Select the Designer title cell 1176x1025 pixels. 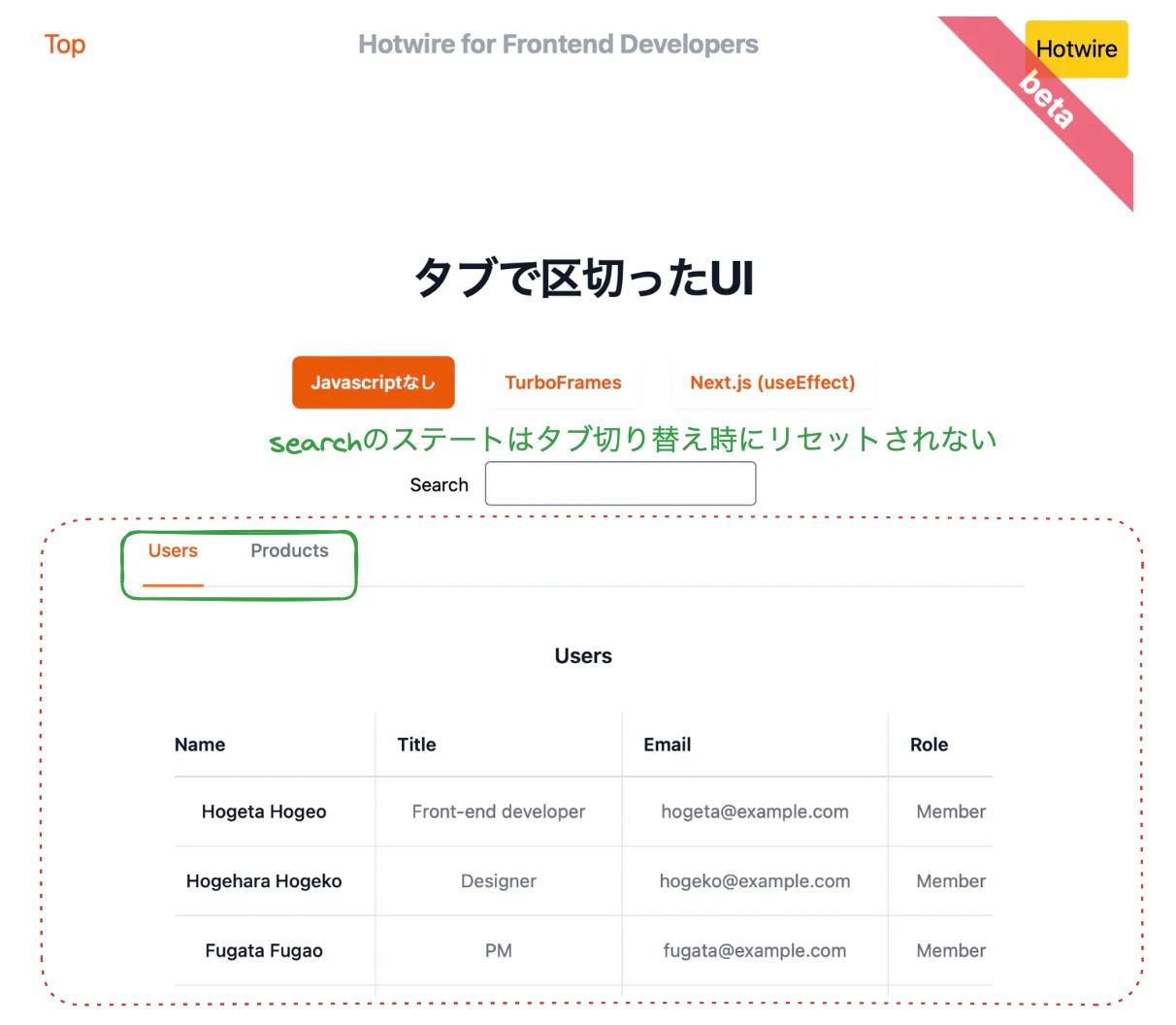pos(499,881)
